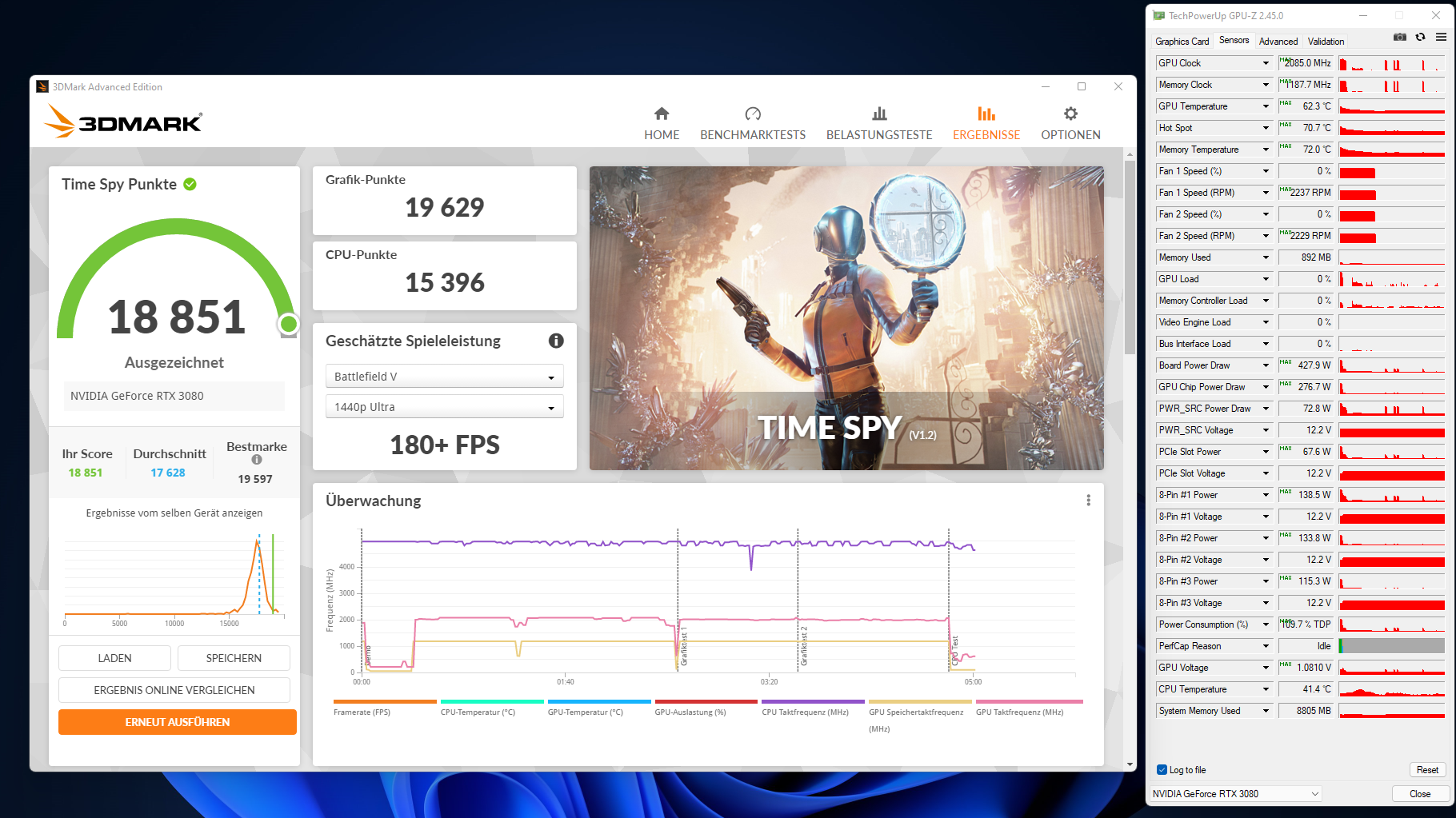The height and width of the screenshot is (818, 1456).
Task: Click the info icon under Bestmarke
Action: tap(257, 460)
